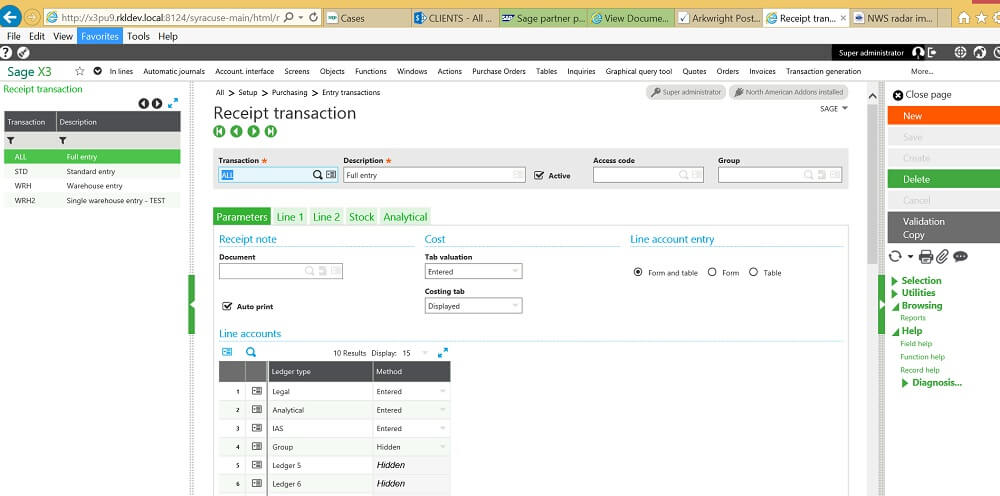Filter the Description column in left list
The image size is (1000, 496).
click(x=63, y=140)
